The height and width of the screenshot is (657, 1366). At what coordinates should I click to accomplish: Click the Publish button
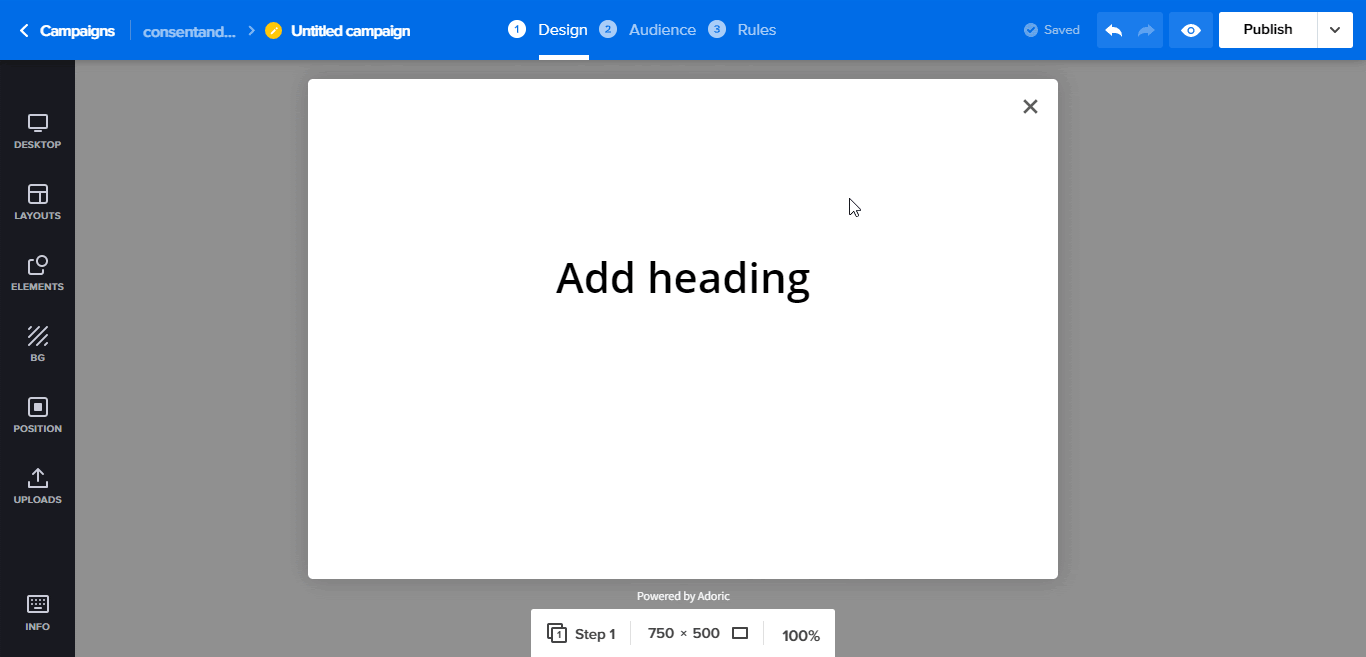[x=1267, y=29]
